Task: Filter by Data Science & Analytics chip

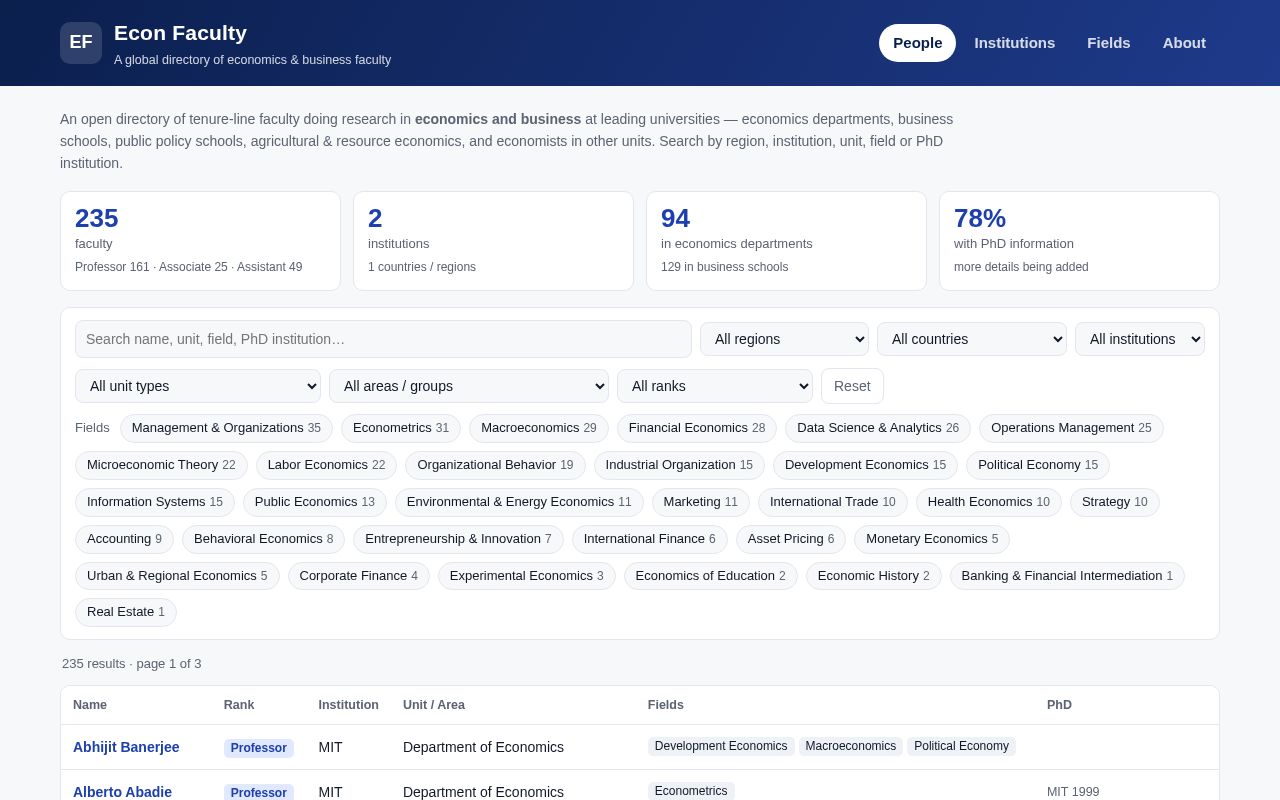Action: [878, 428]
